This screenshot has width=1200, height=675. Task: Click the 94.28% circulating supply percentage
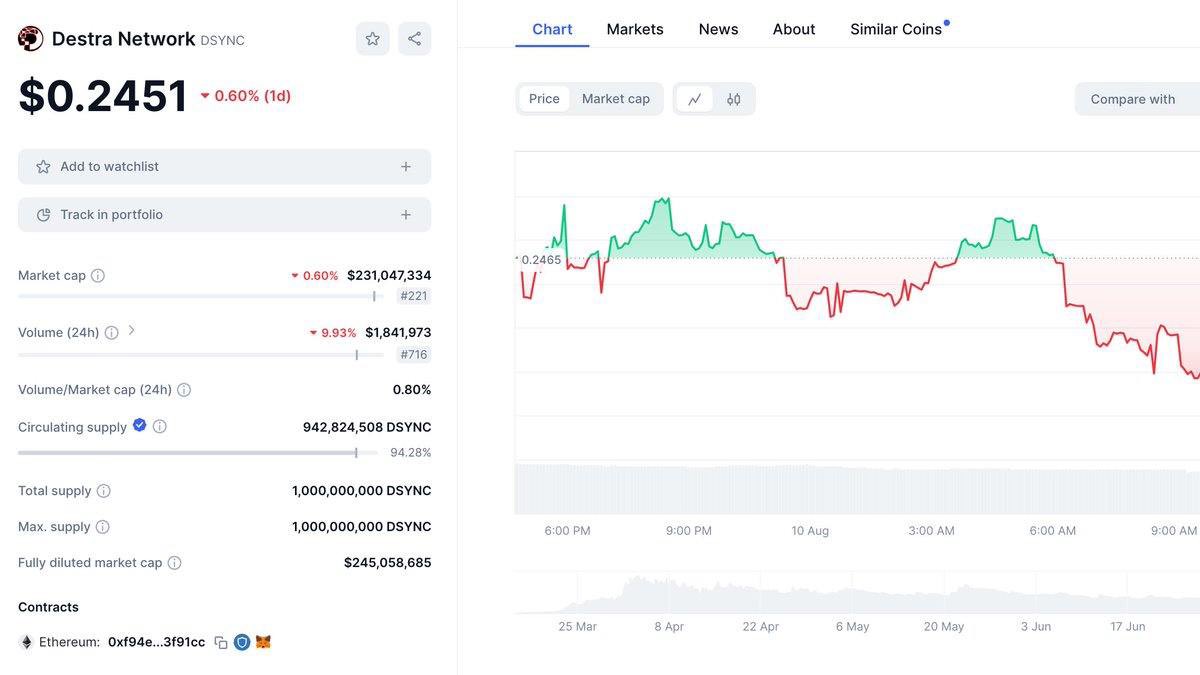411,453
